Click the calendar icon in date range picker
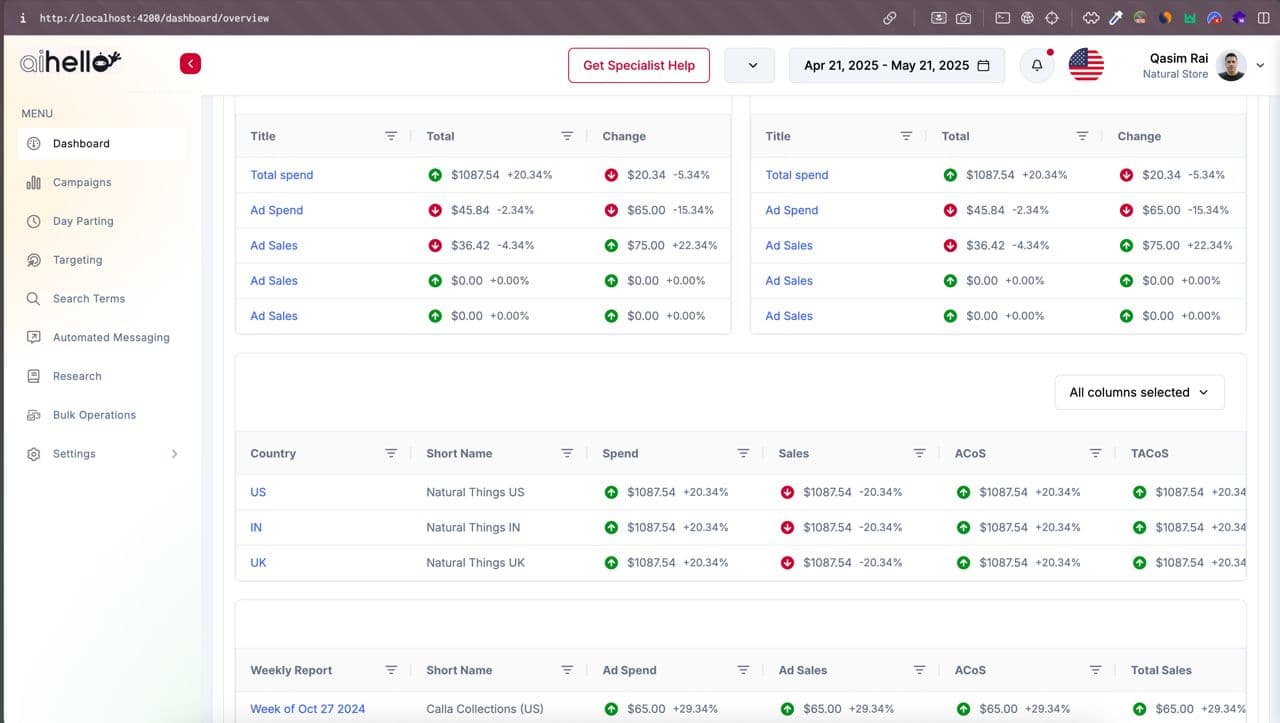This screenshot has height=723, width=1280. point(983,66)
